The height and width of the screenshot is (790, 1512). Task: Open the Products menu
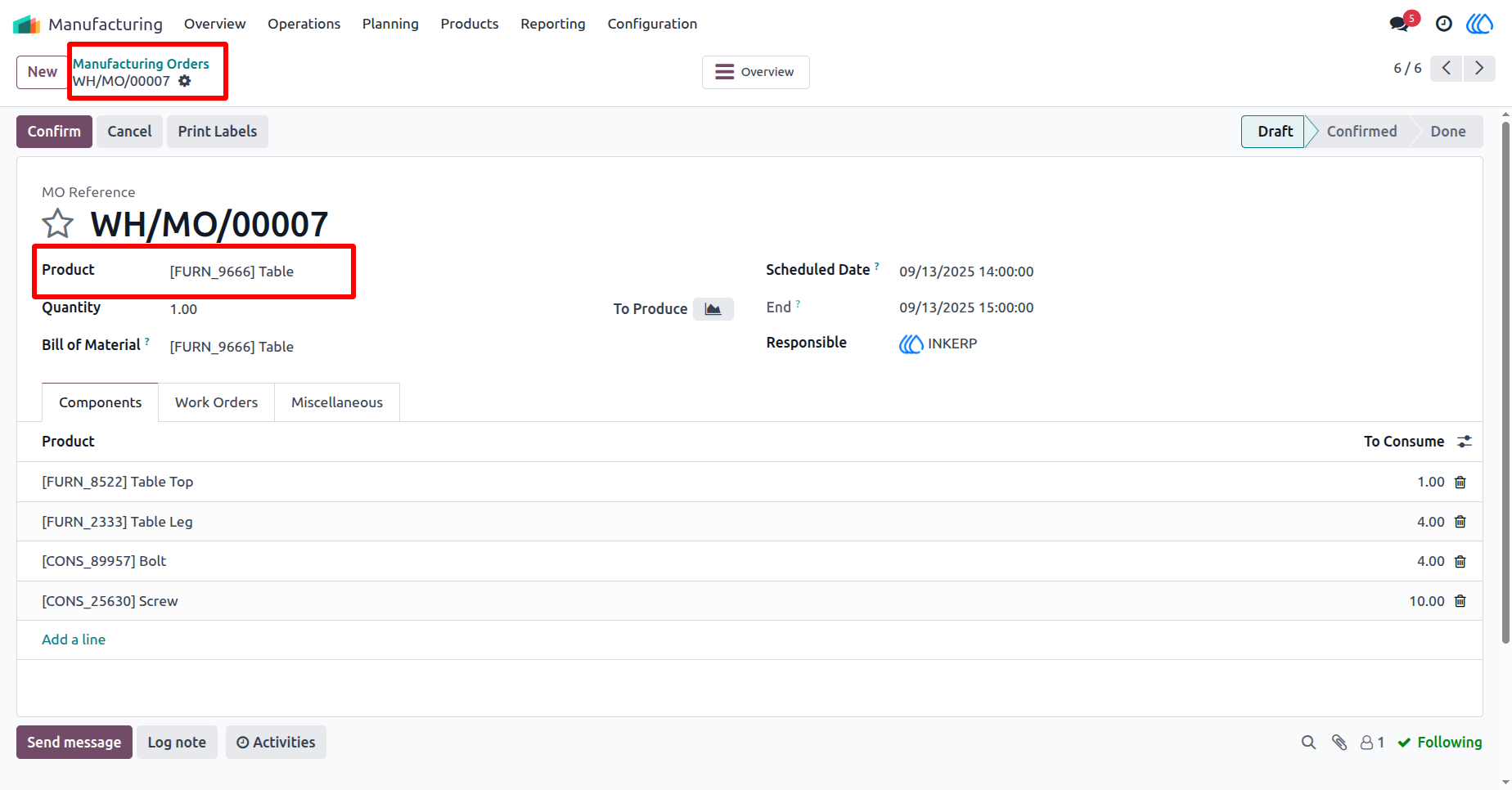pyautogui.click(x=470, y=24)
